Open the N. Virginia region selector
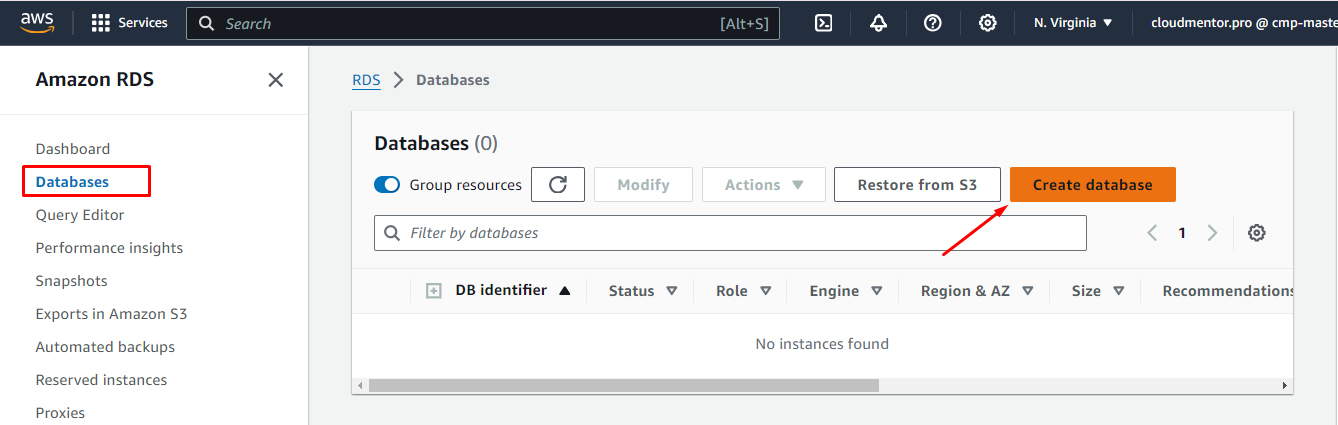 tap(1073, 23)
